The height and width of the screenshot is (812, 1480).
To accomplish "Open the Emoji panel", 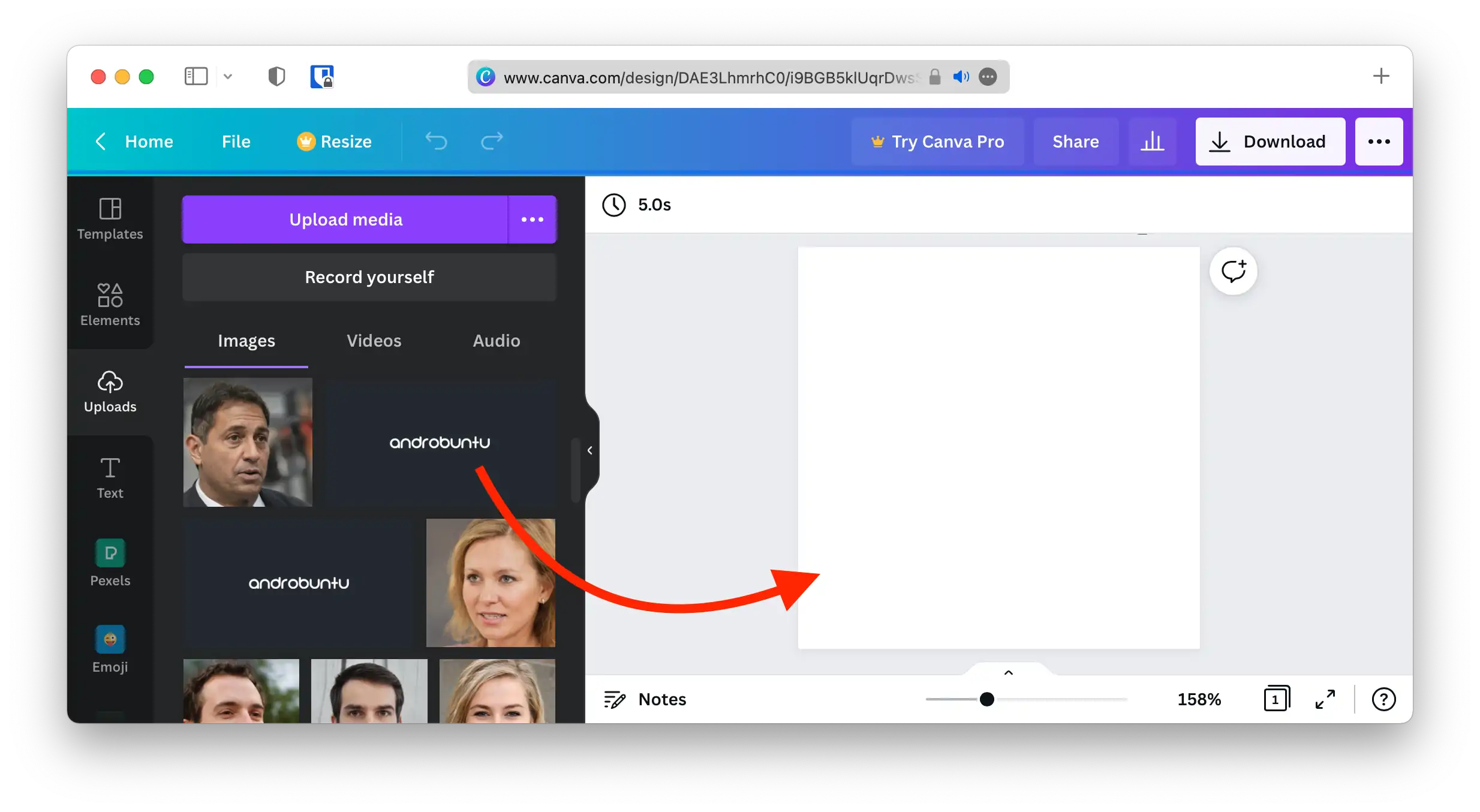I will point(110,649).
